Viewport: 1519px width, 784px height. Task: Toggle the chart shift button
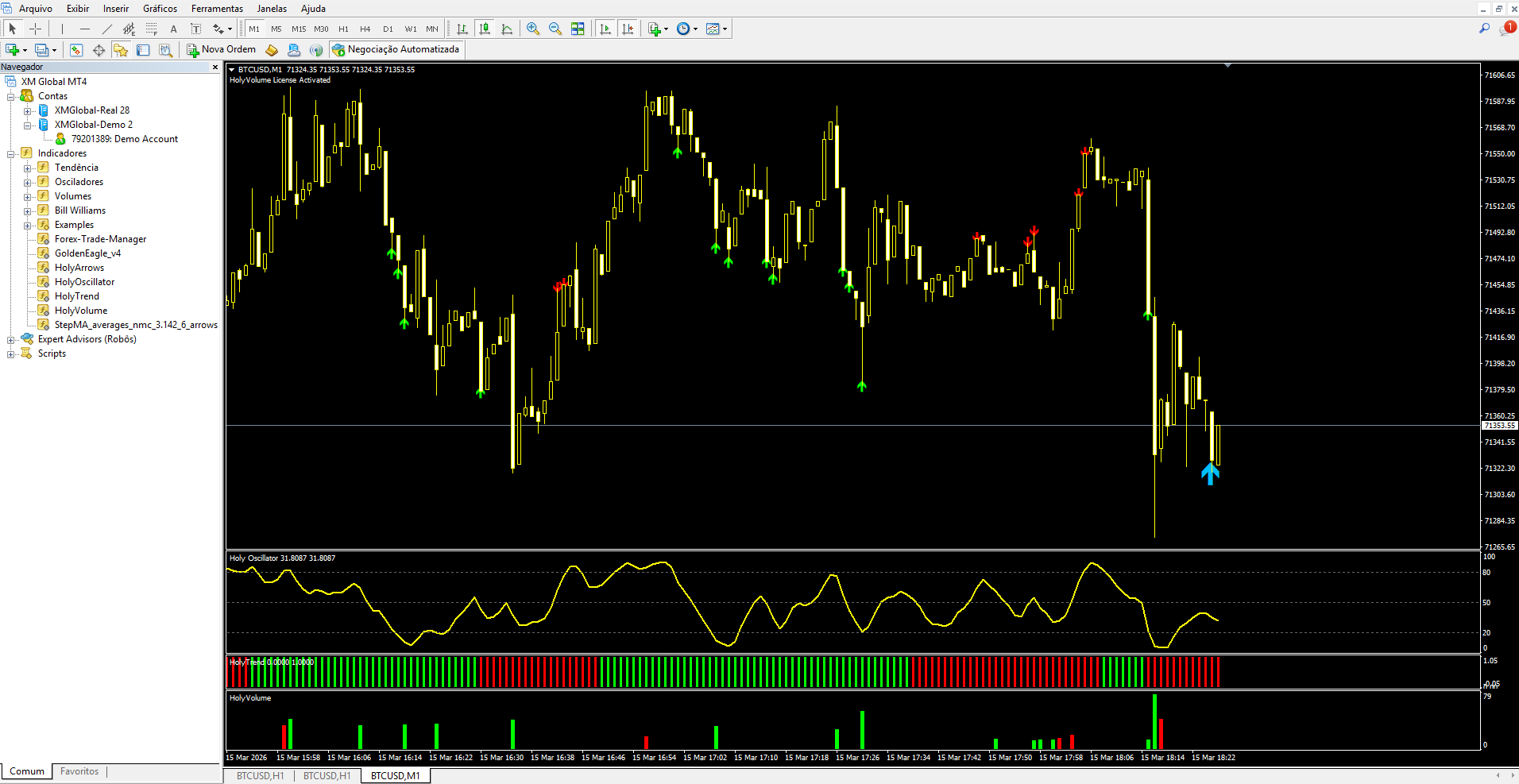(x=628, y=29)
